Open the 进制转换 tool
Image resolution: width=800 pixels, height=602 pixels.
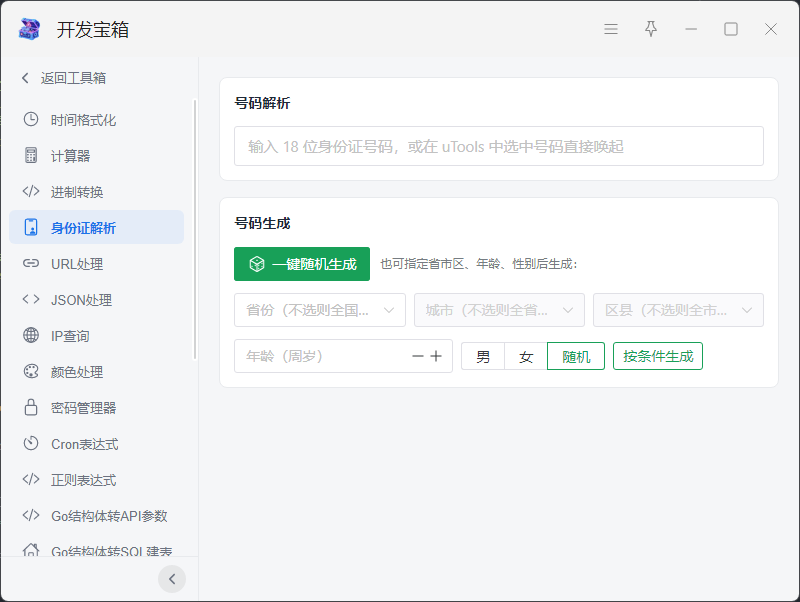tap(96, 192)
